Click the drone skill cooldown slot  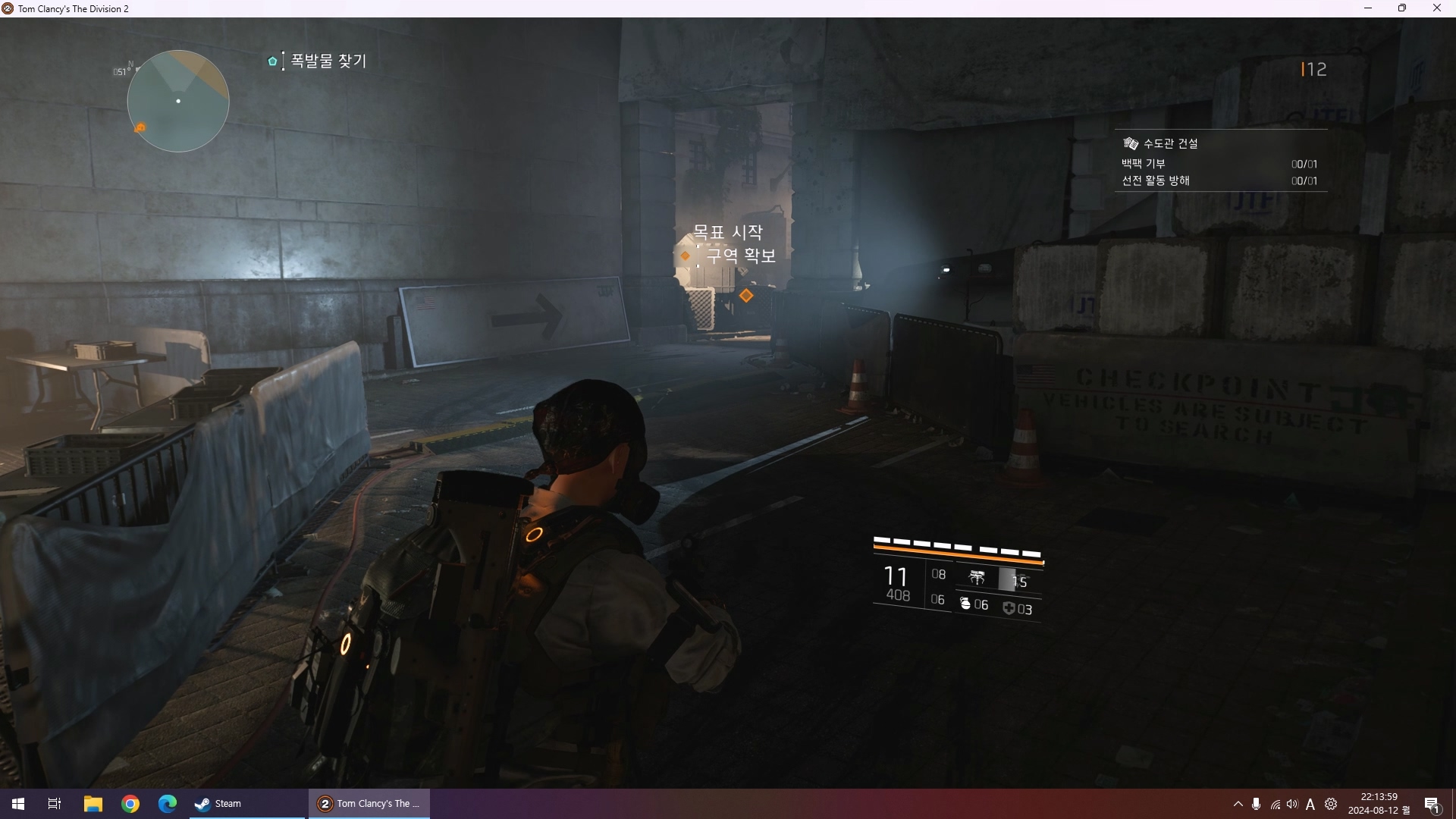coord(1015,581)
